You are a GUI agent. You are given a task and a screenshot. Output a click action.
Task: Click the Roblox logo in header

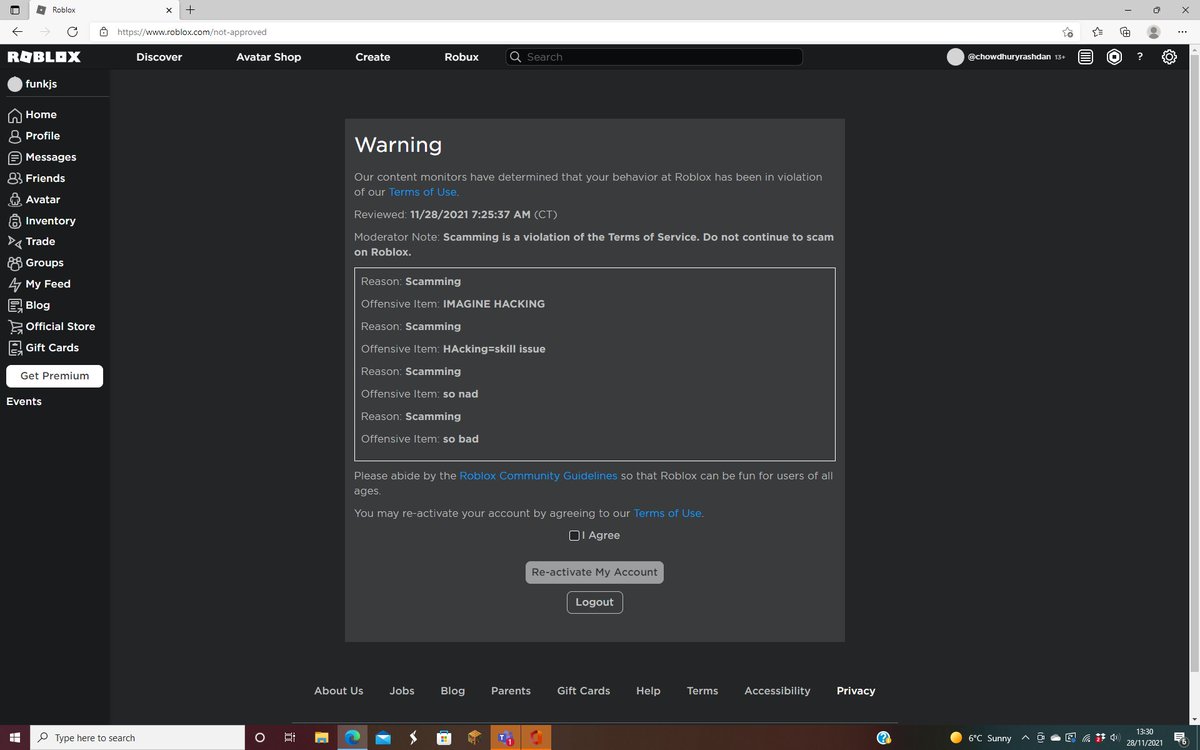pos(44,57)
